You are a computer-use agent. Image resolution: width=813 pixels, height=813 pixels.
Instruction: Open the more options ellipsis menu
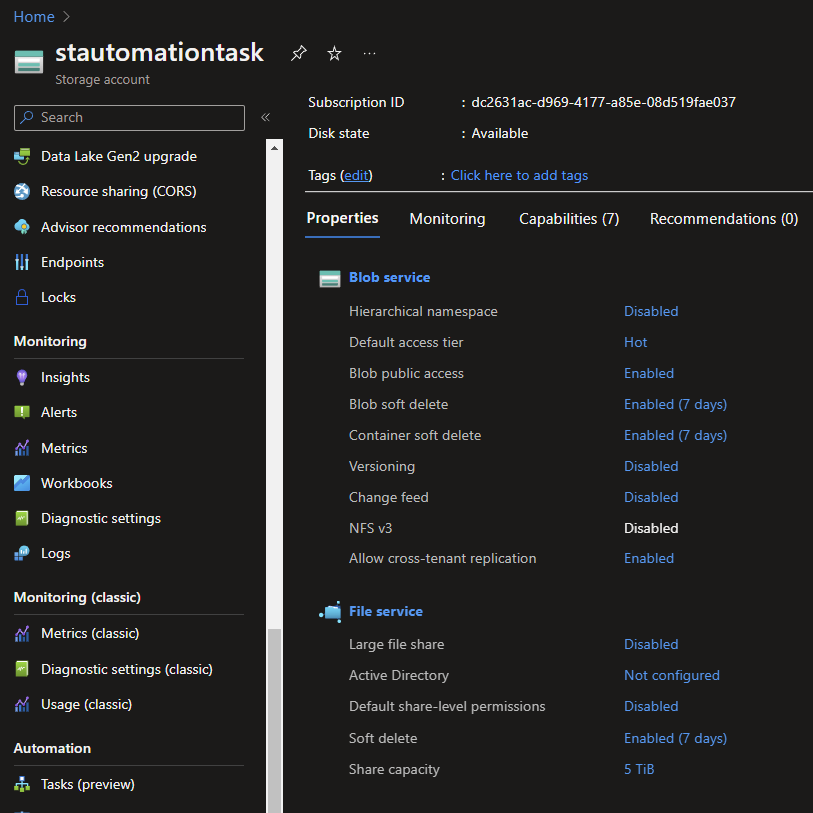tap(370, 54)
